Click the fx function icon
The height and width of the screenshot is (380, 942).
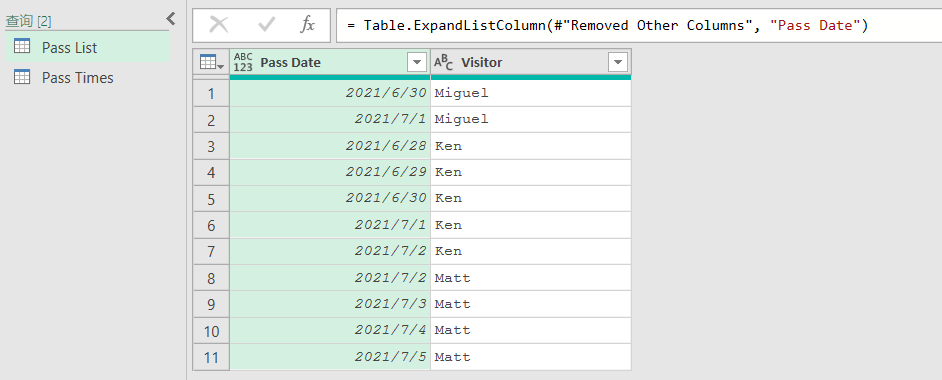308,25
